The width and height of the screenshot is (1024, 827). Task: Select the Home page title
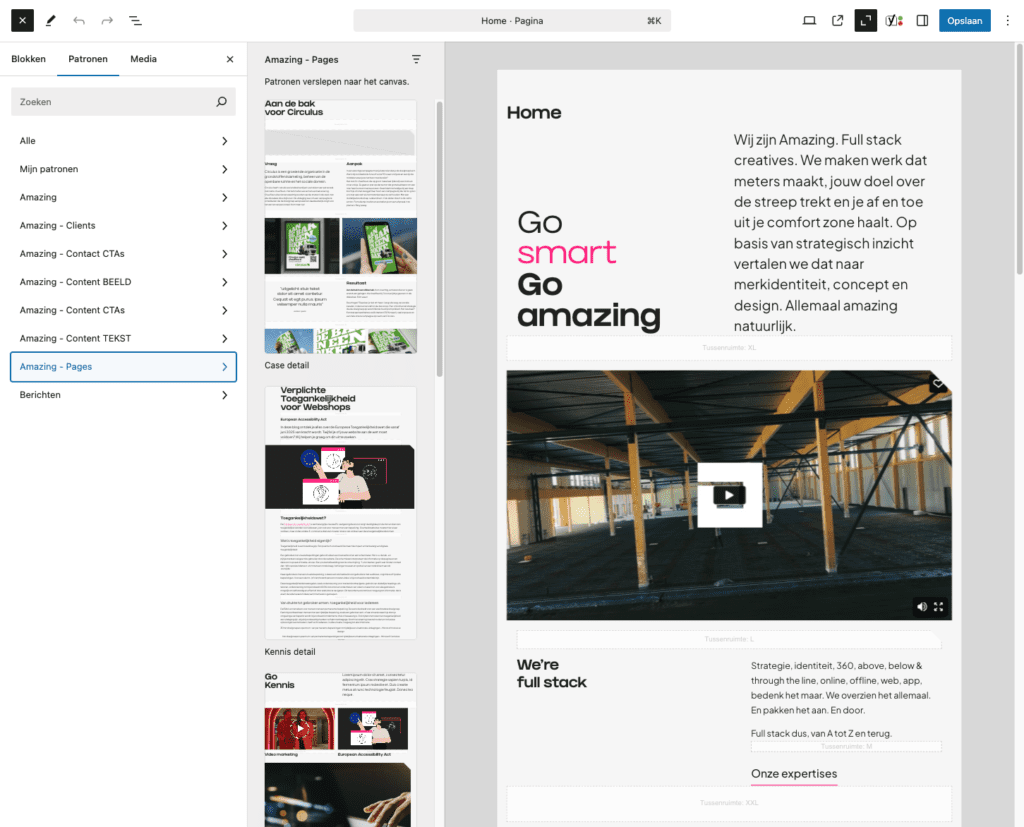pyautogui.click(x=534, y=112)
